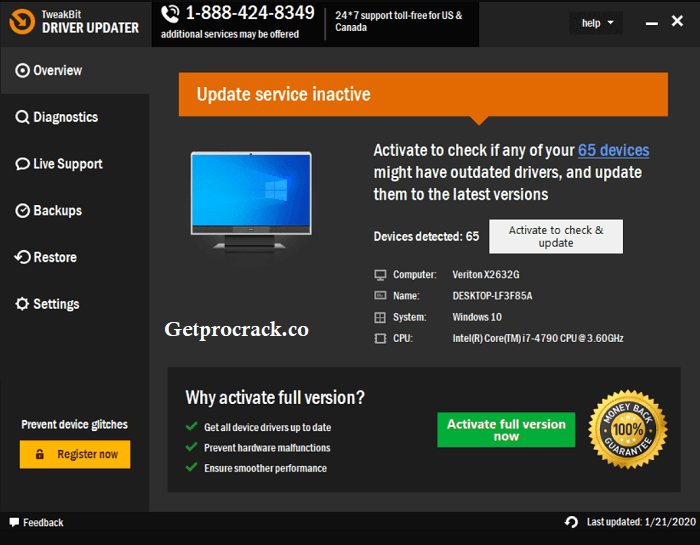The height and width of the screenshot is (545, 700).
Task: Click the Overview target icon
Action: (x=22, y=71)
